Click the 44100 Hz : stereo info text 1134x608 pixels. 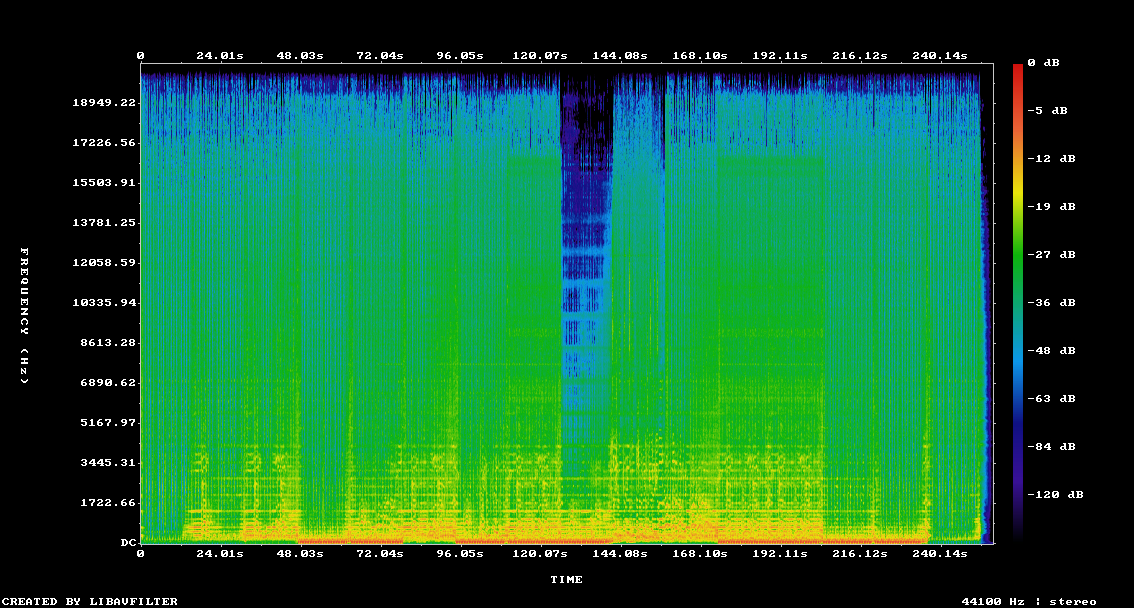(1029, 601)
